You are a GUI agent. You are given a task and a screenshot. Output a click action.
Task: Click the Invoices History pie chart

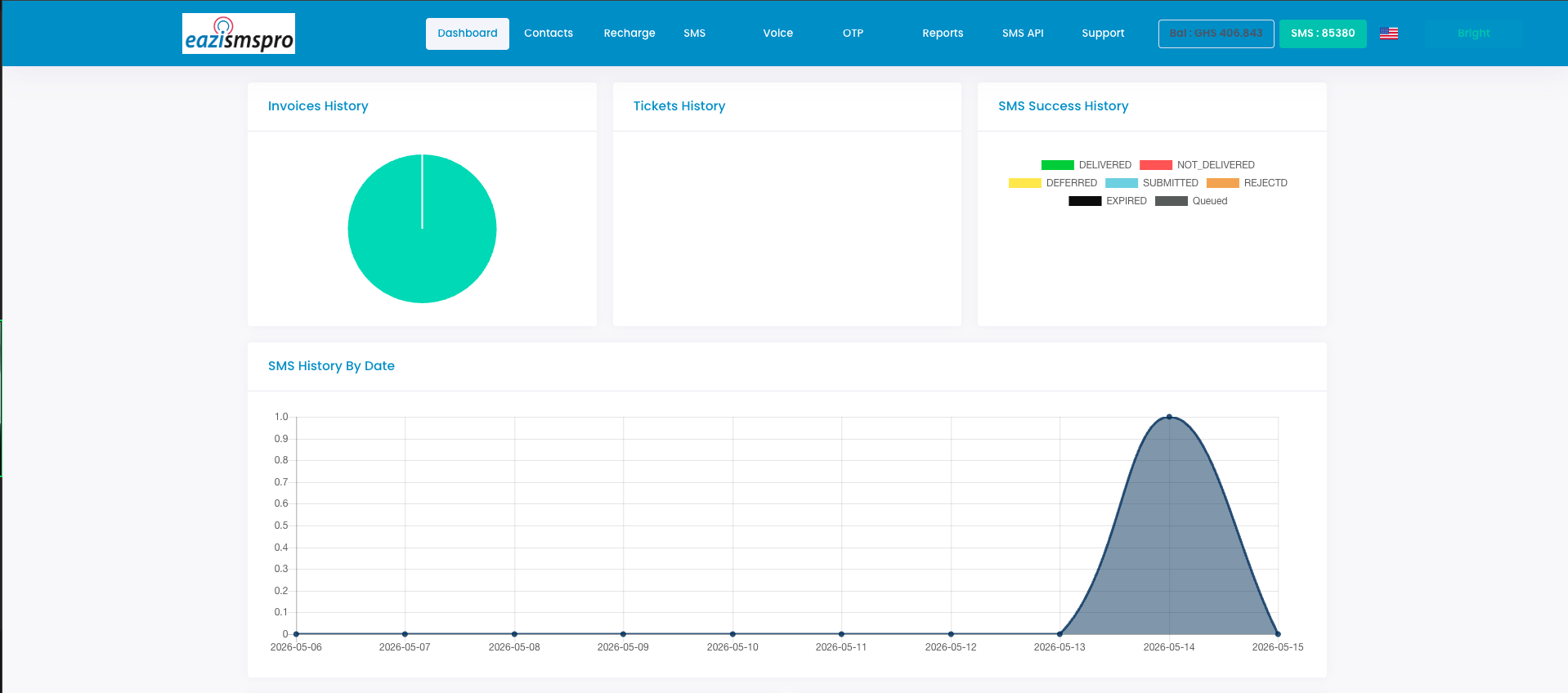tap(422, 229)
